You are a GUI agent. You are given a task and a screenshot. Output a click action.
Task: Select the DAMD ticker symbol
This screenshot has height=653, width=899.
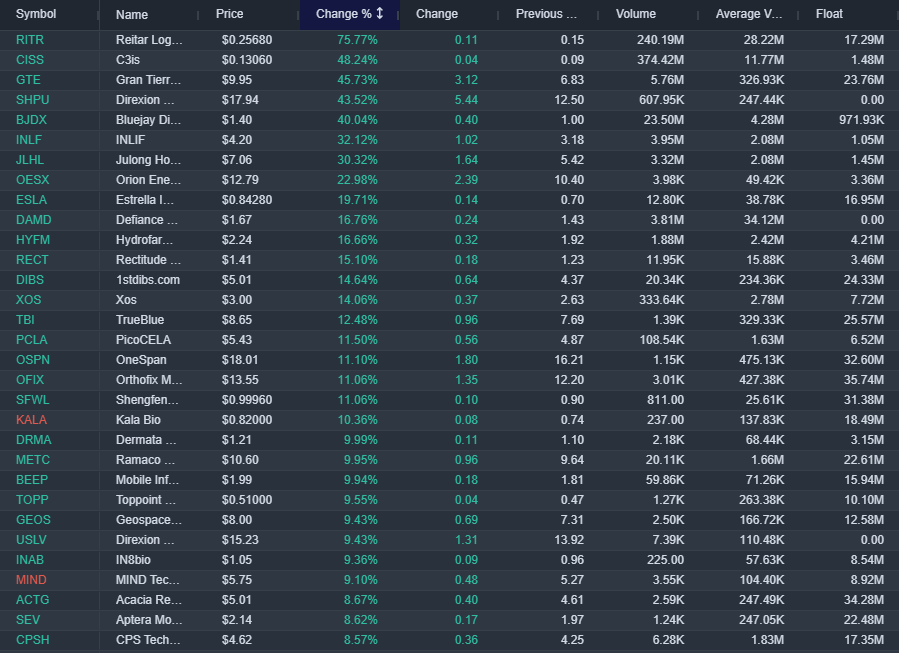(34, 220)
